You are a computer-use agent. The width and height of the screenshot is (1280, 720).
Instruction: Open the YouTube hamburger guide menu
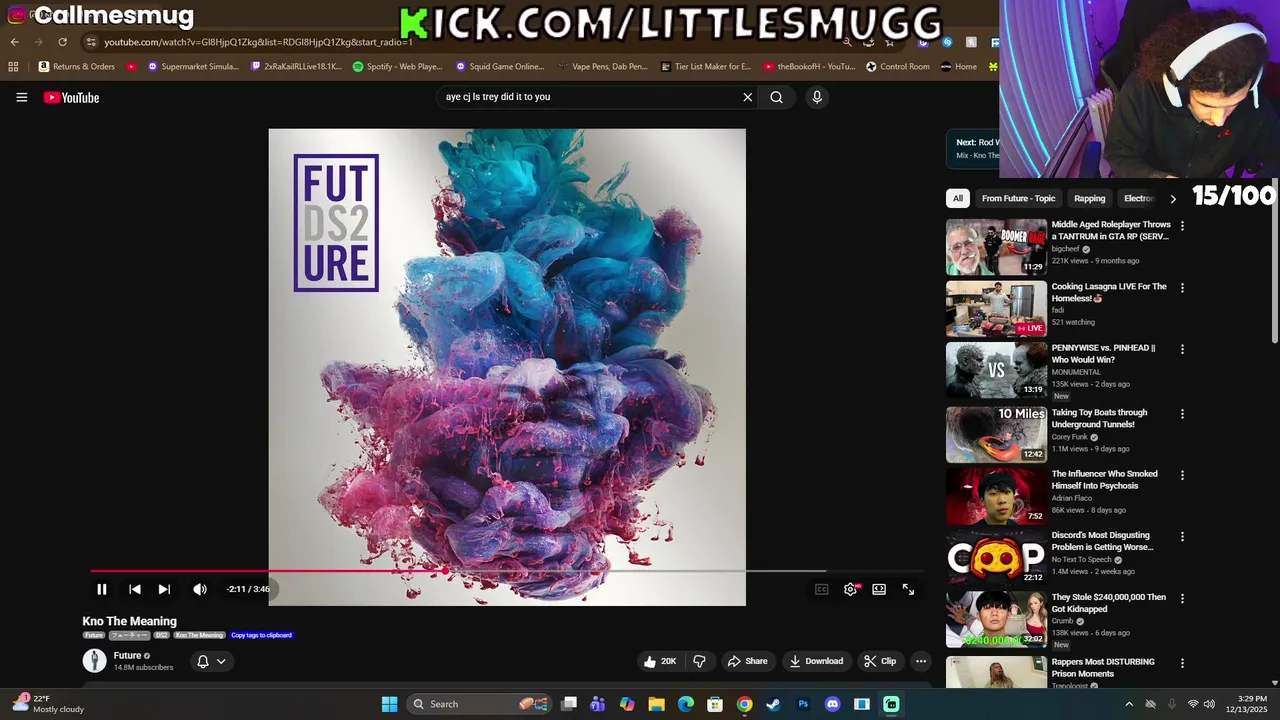[x=21, y=97]
